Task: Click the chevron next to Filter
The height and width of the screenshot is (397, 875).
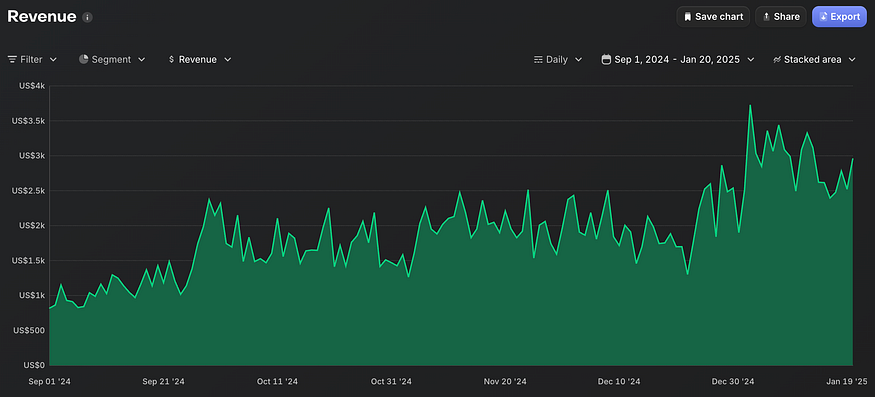Action: pos(53,59)
